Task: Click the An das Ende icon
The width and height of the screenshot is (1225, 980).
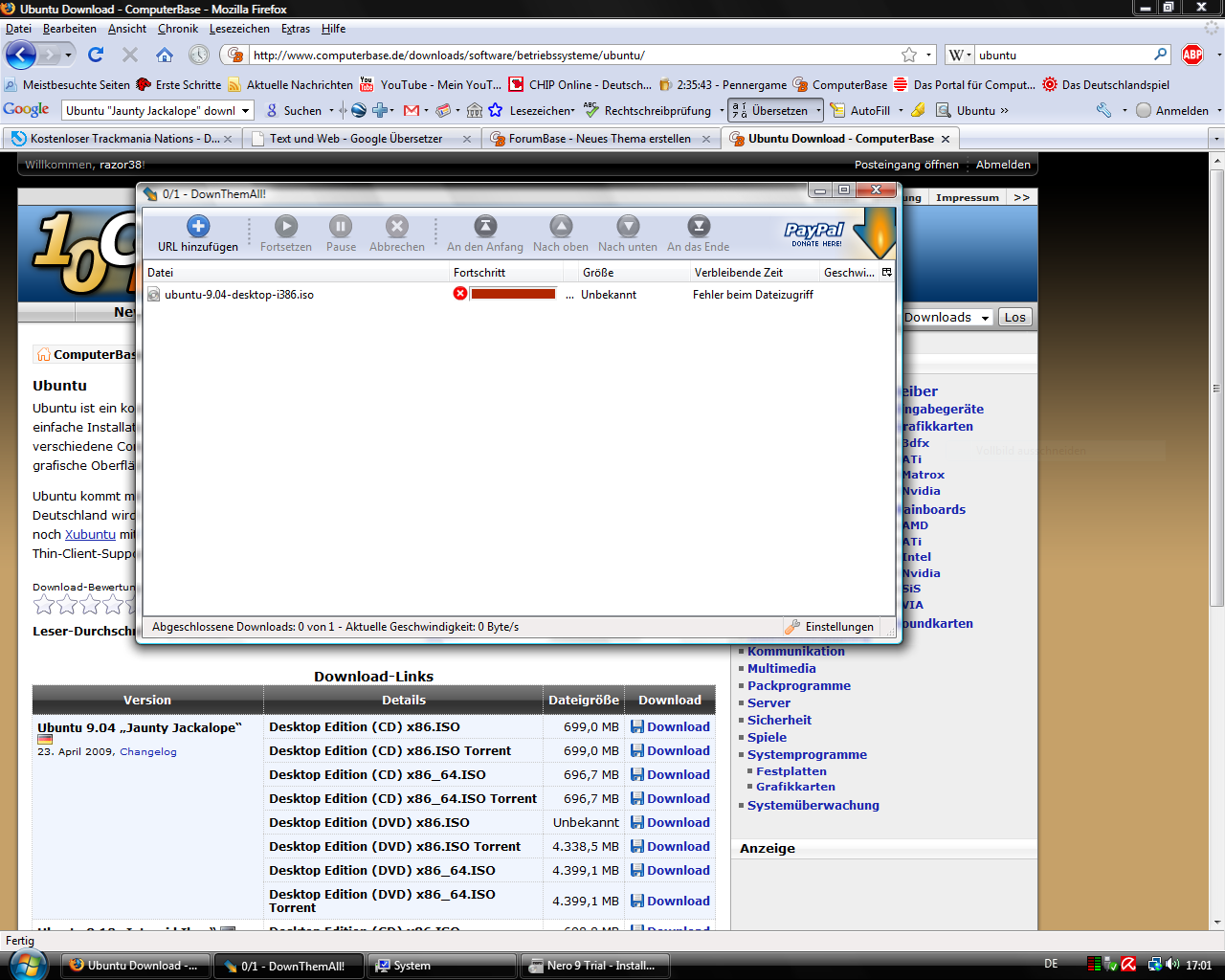Action: [699, 226]
